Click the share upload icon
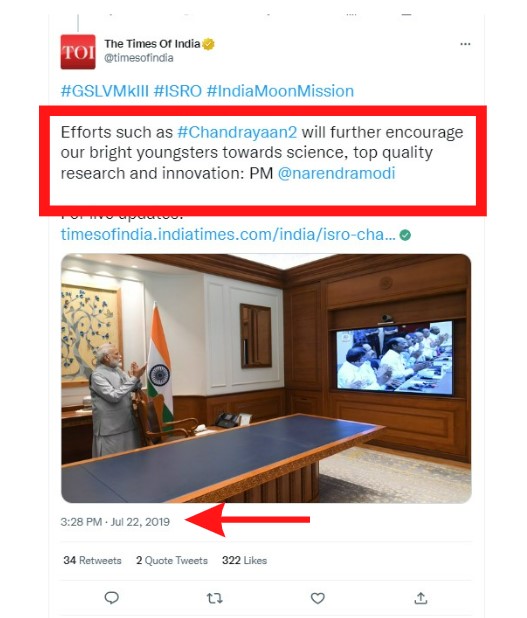The height and width of the screenshot is (618, 527). [x=421, y=598]
